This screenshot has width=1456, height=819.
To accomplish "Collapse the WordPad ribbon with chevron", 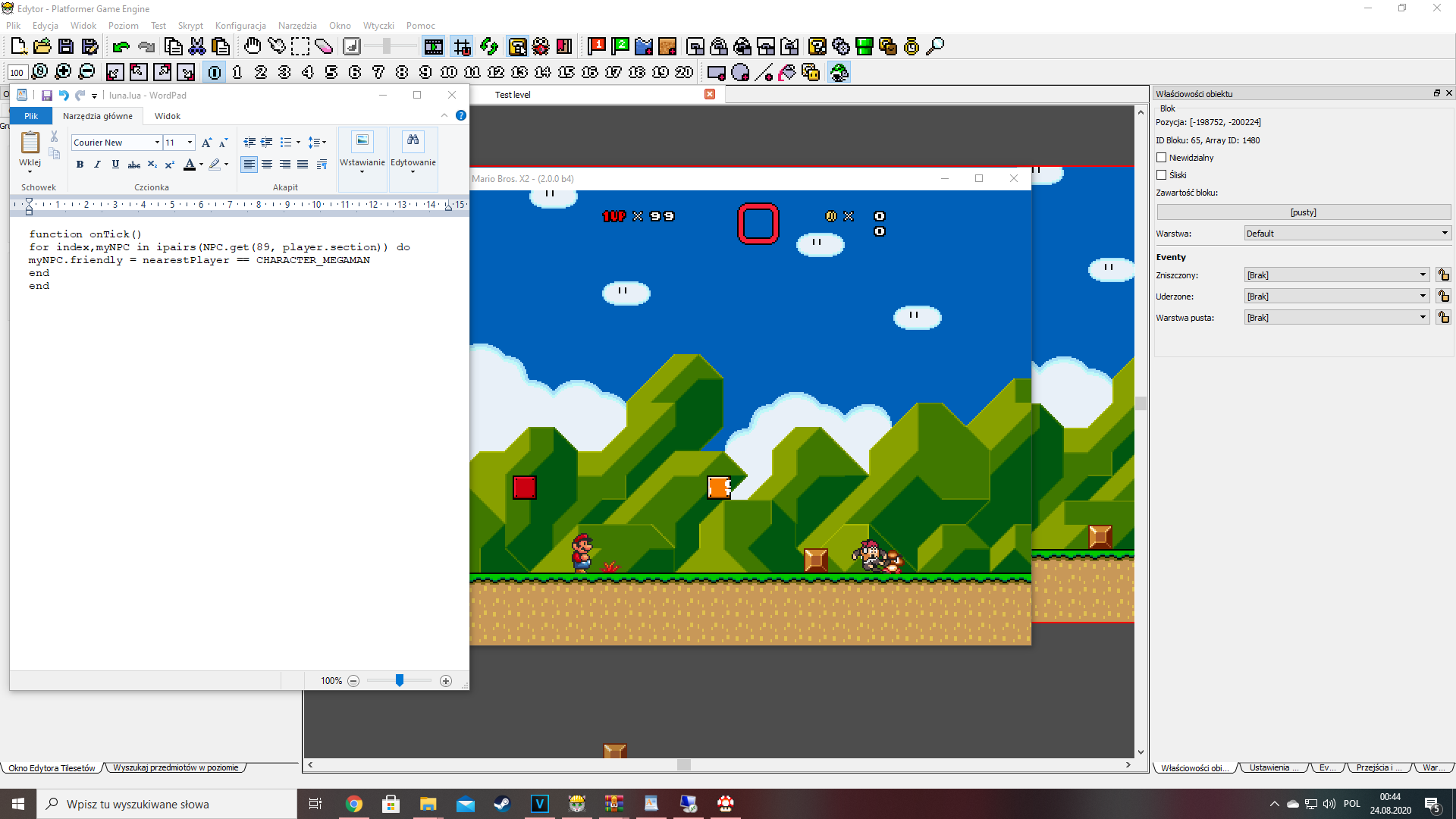I will tap(444, 115).
